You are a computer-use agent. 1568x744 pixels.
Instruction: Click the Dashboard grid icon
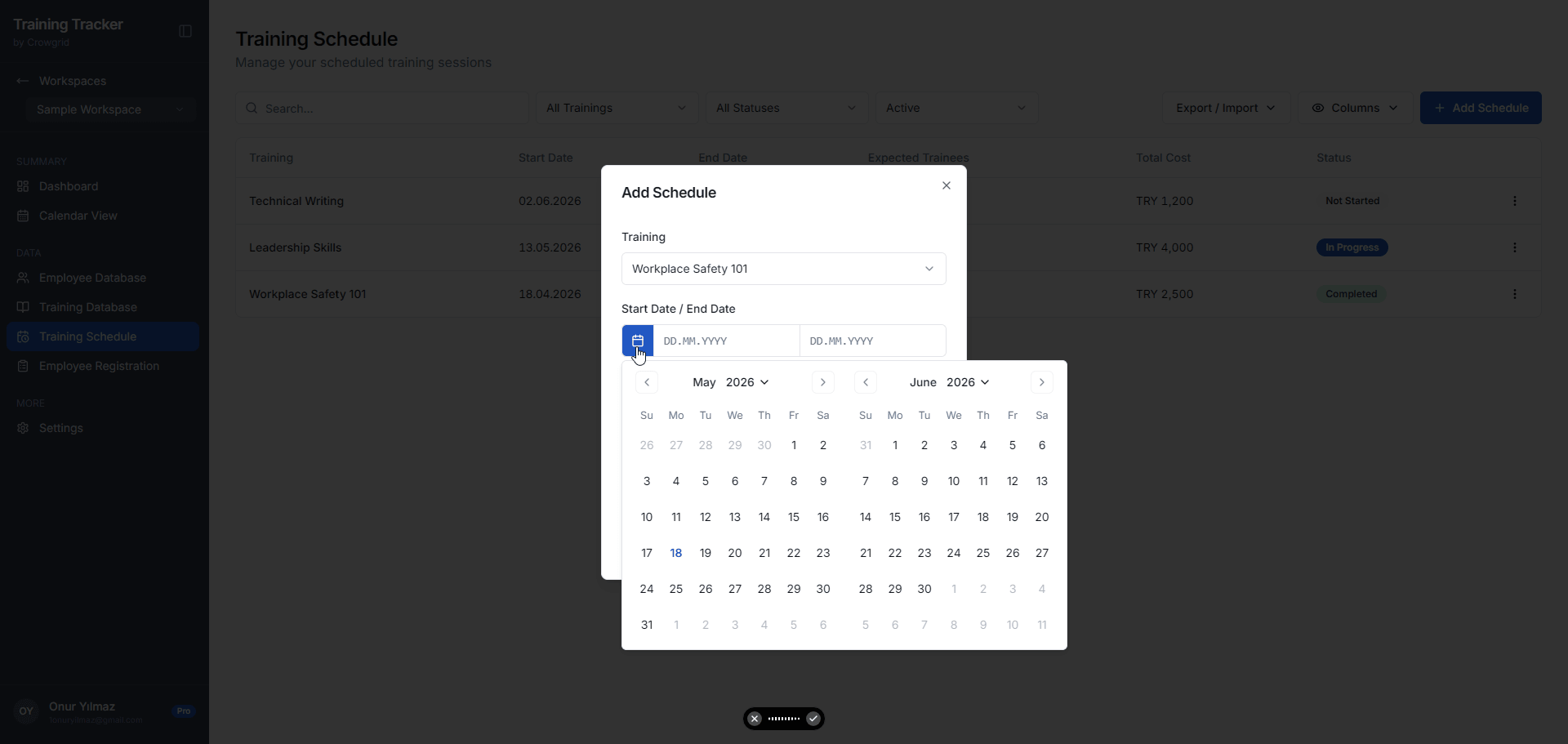pyautogui.click(x=23, y=186)
